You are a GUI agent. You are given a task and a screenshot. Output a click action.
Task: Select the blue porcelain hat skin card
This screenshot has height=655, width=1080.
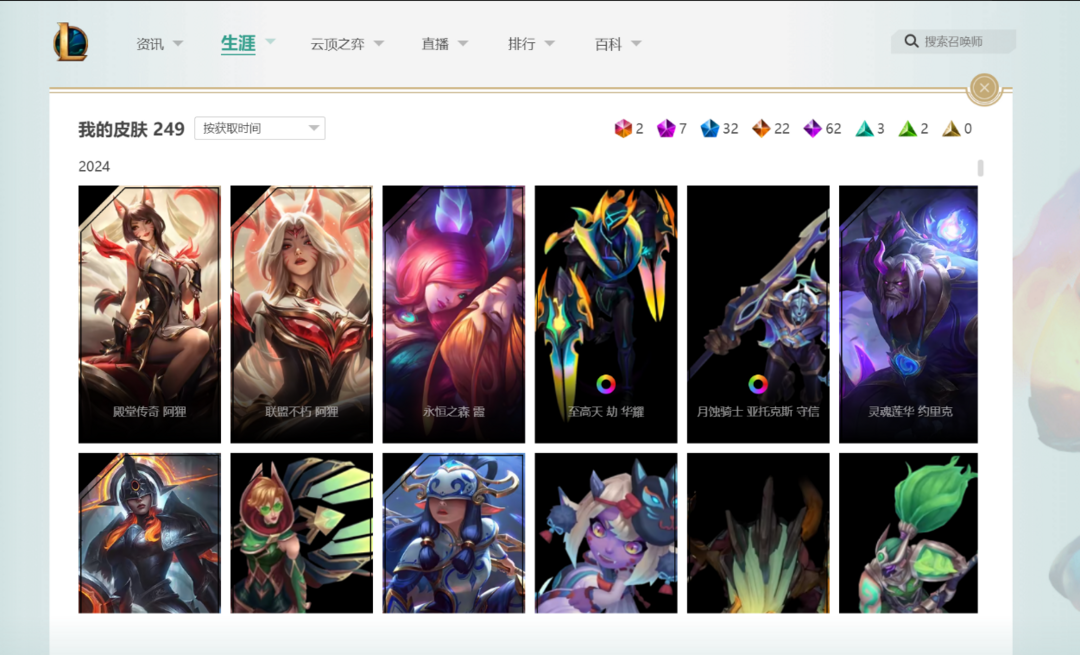454,533
